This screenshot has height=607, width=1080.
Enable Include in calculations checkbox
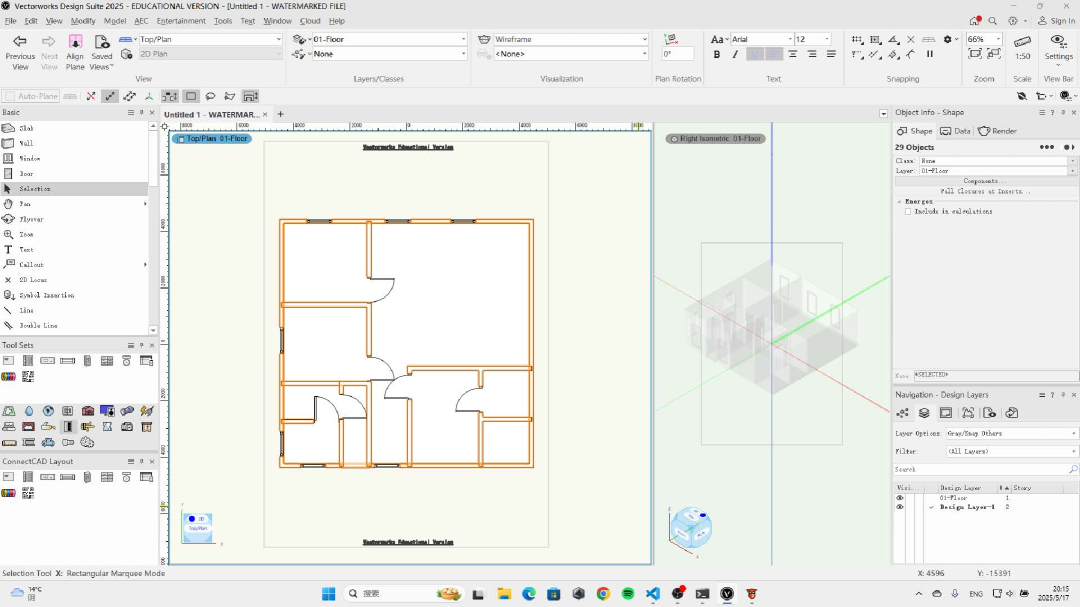coord(908,211)
